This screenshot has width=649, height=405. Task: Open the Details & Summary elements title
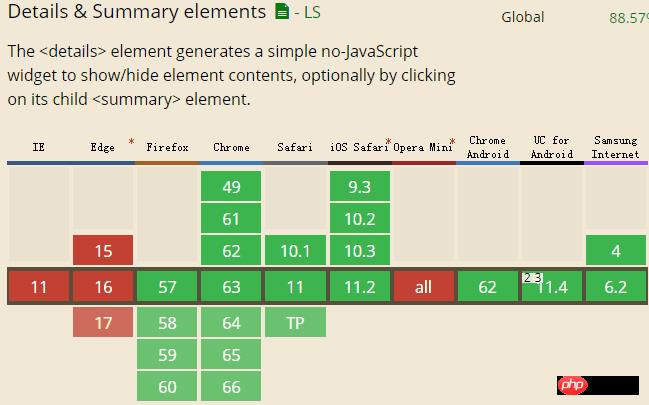pos(137,13)
